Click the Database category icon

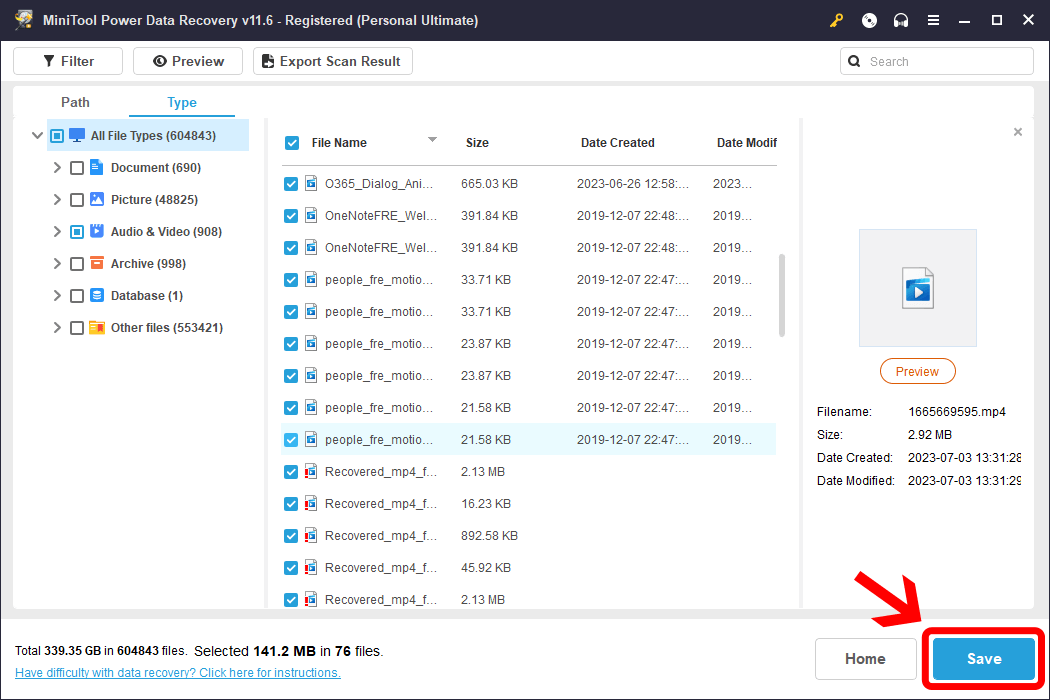click(x=96, y=295)
